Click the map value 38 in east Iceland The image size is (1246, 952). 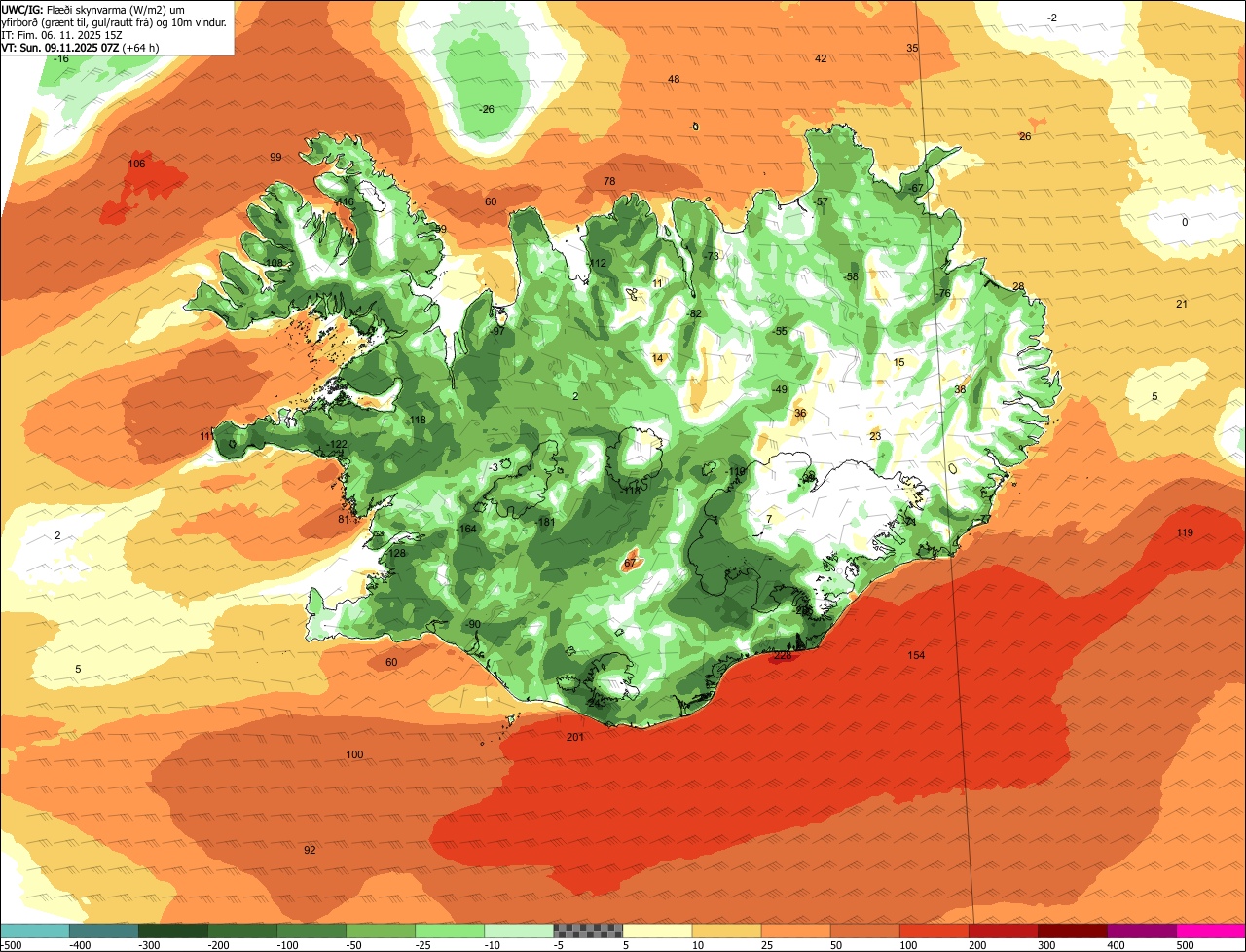coord(960,389)
